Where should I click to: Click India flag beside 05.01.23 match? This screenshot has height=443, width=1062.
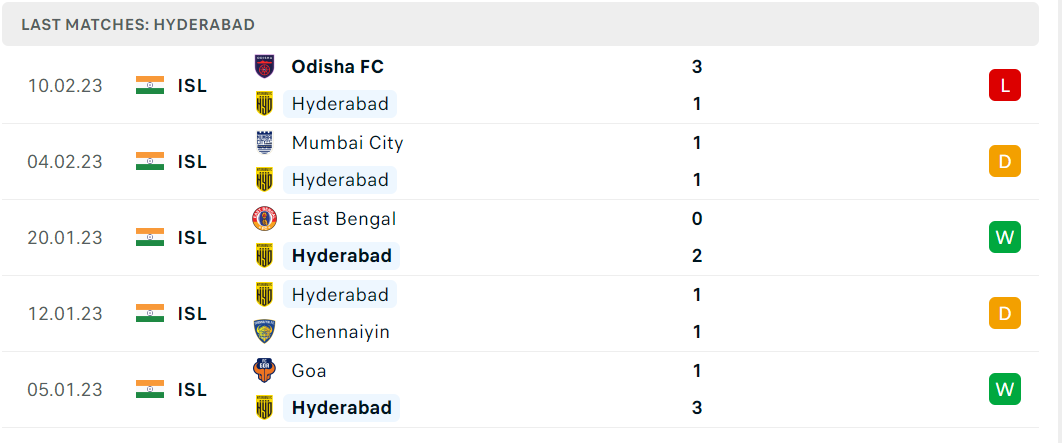150,389
